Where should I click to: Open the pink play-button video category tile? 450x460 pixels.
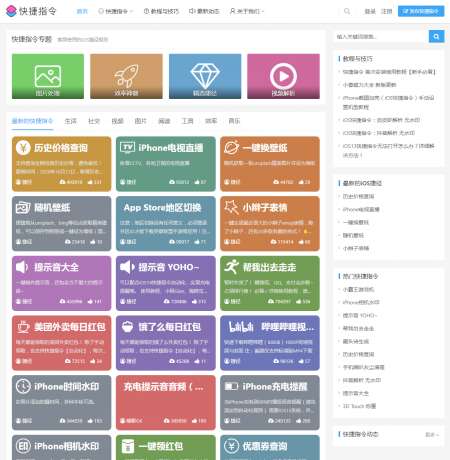[x=283, y=76]
